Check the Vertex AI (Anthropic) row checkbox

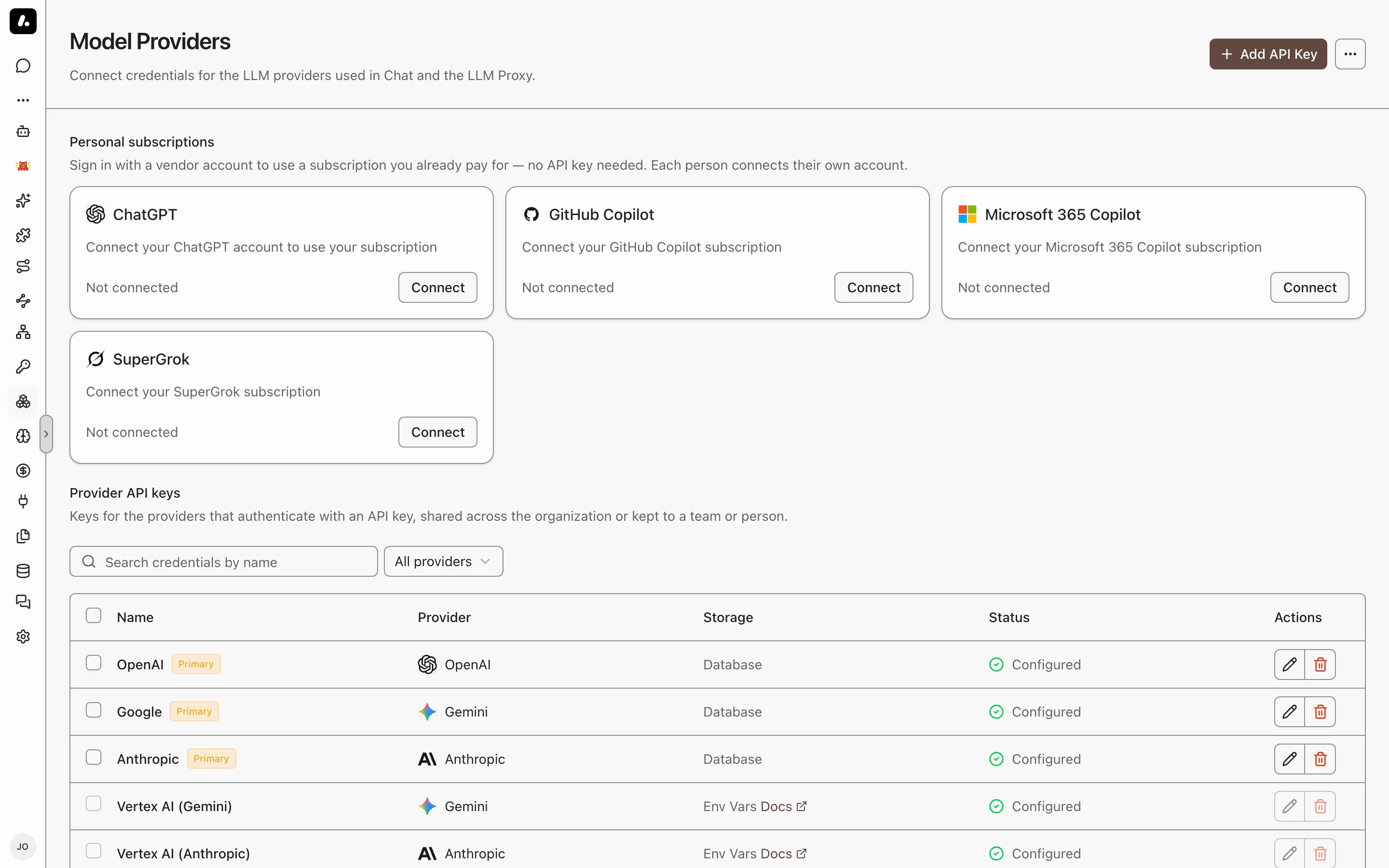coord(94,851)
